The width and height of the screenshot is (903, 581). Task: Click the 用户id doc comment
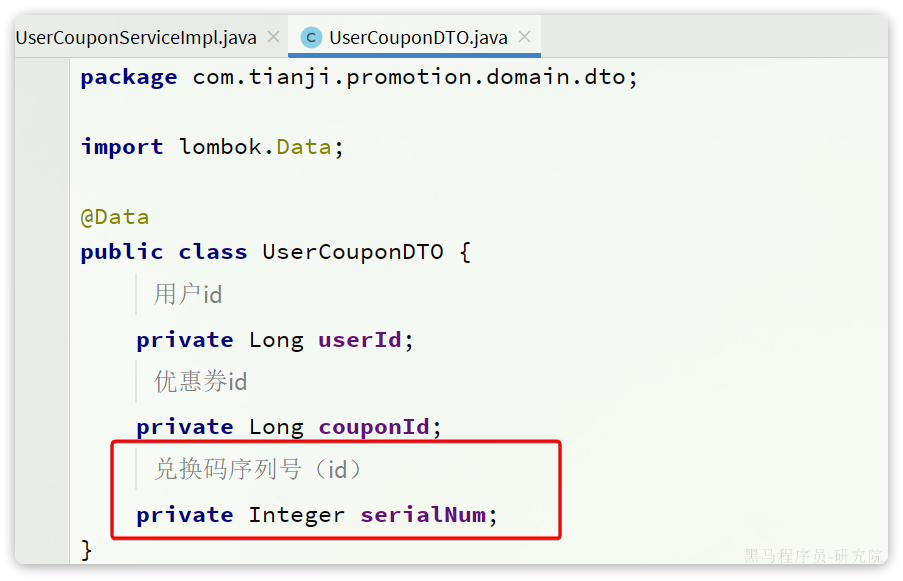[188, 294]
